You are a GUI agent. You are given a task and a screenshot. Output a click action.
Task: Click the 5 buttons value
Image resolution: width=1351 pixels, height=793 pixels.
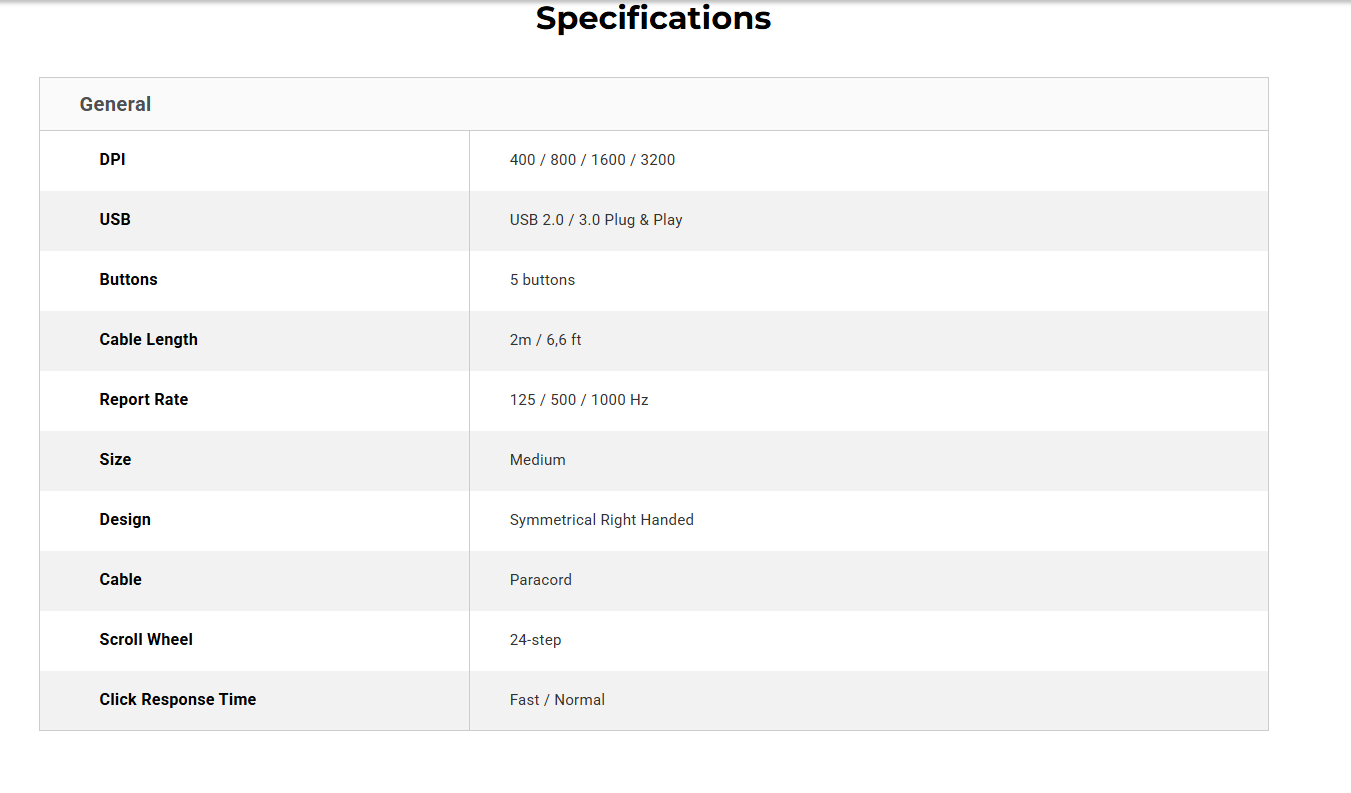point(542,280)
